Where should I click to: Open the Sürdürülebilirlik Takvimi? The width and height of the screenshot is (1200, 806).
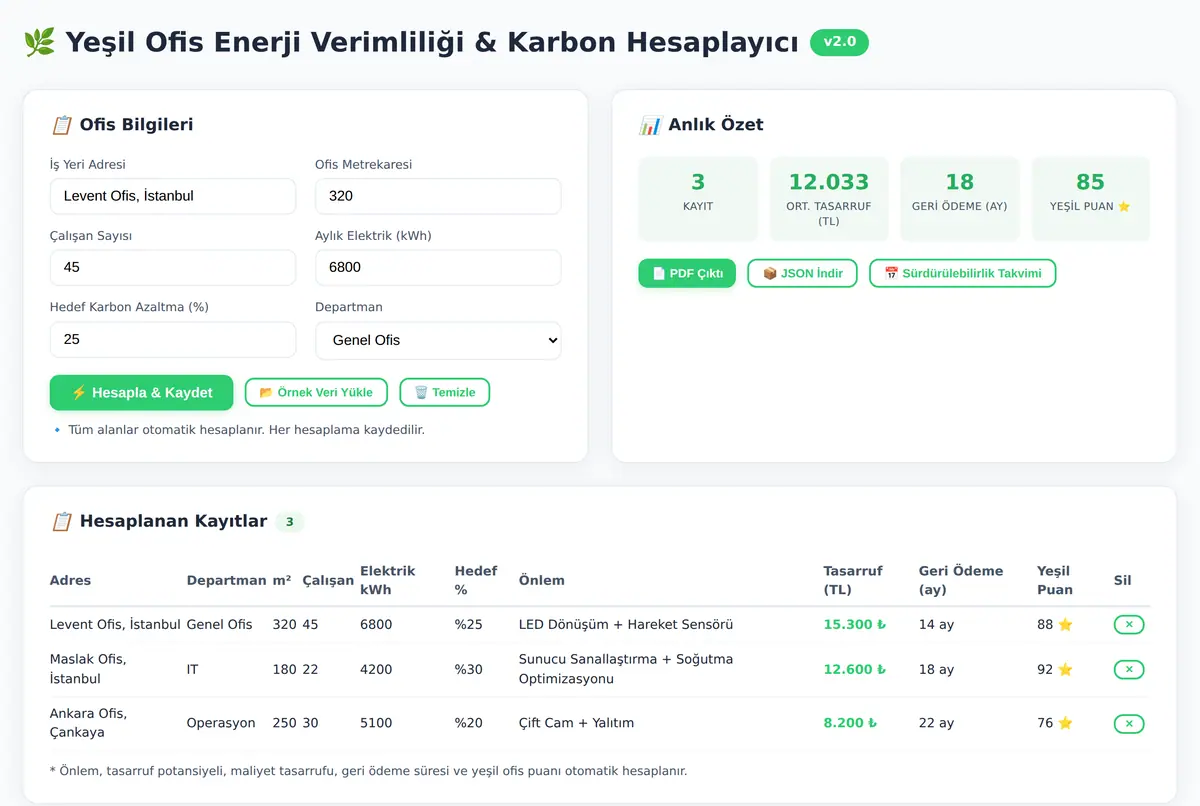(x=963, y=273)
